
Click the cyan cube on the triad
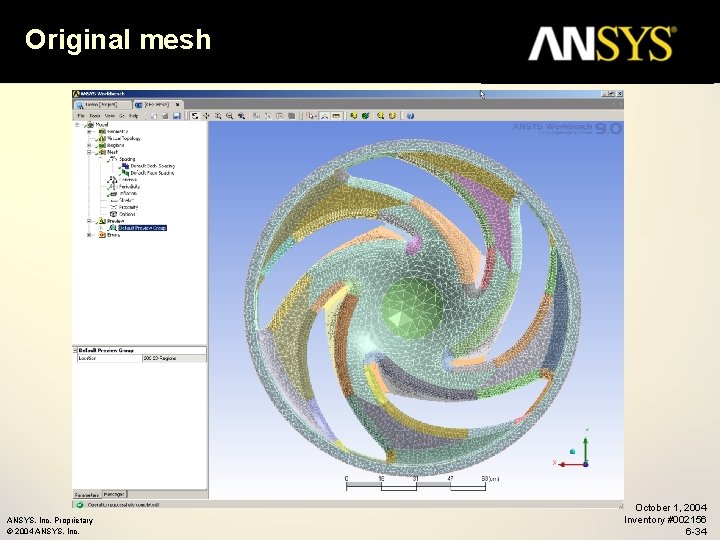pos(573,451)
